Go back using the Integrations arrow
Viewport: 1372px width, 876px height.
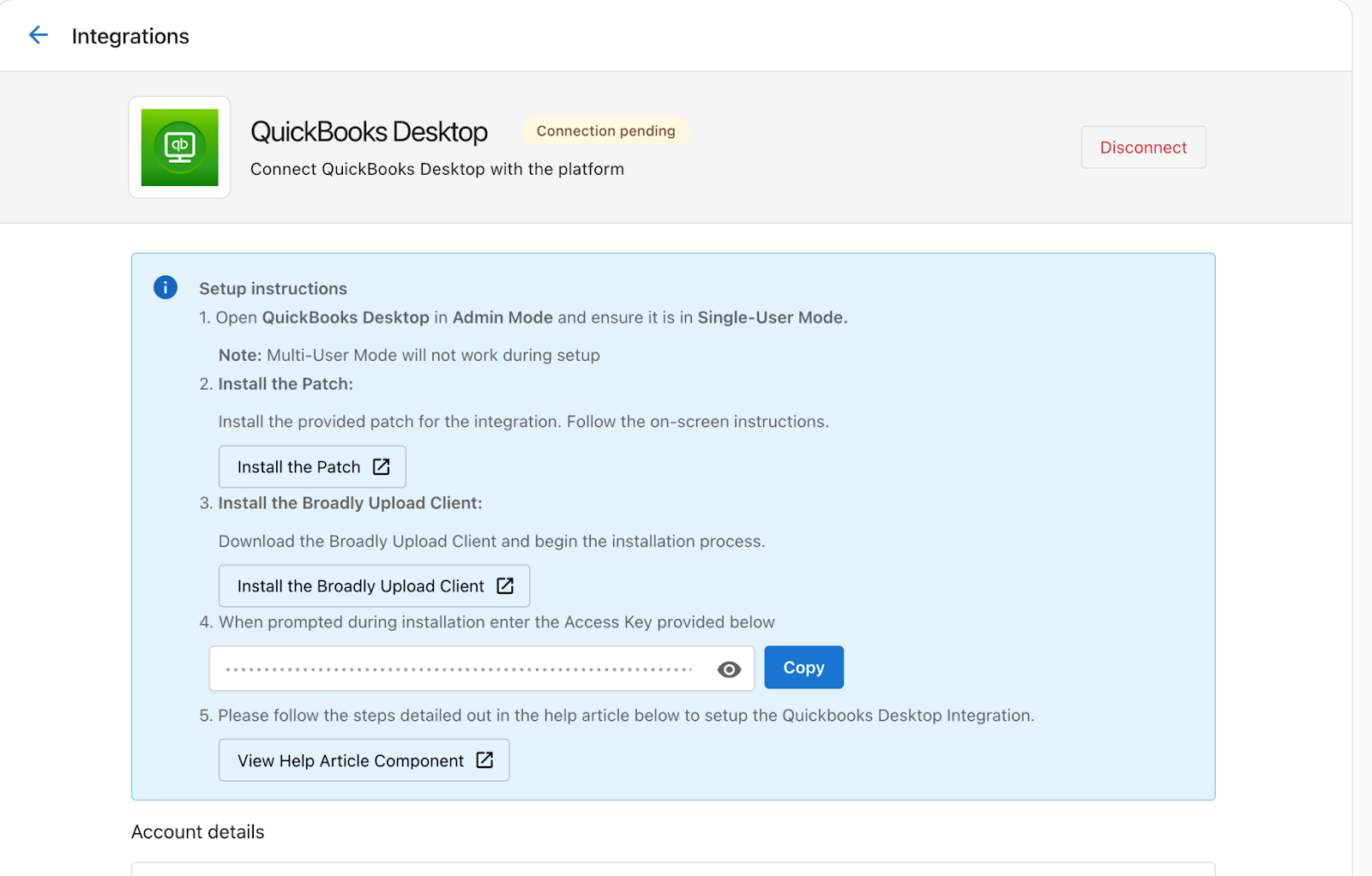pos(39,35)
